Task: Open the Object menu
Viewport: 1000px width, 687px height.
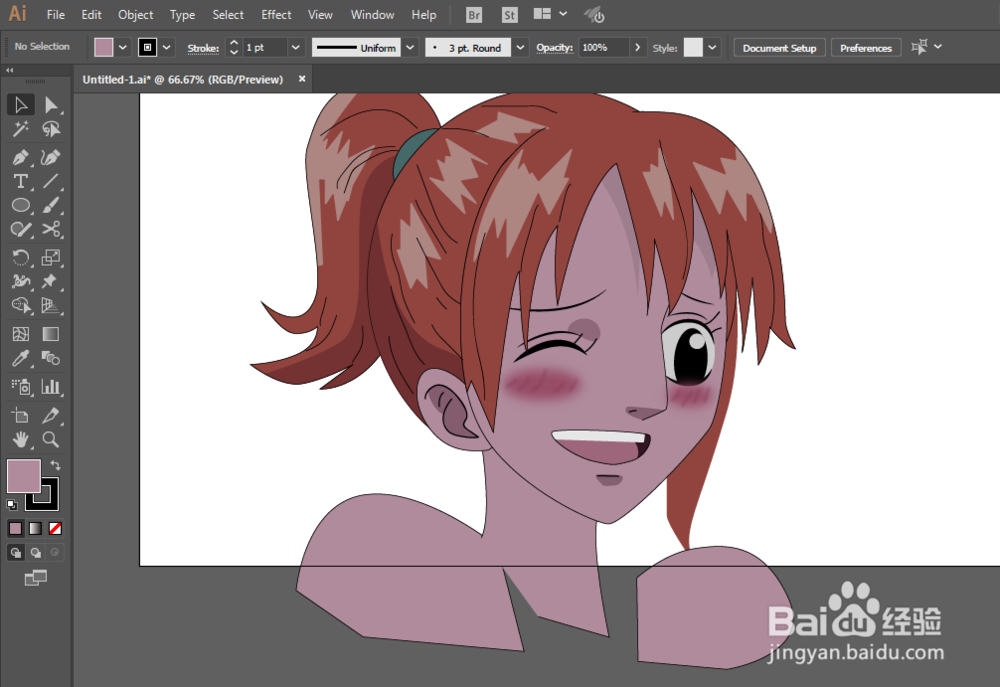Action: pyautogui.click(x=135, y=15)
